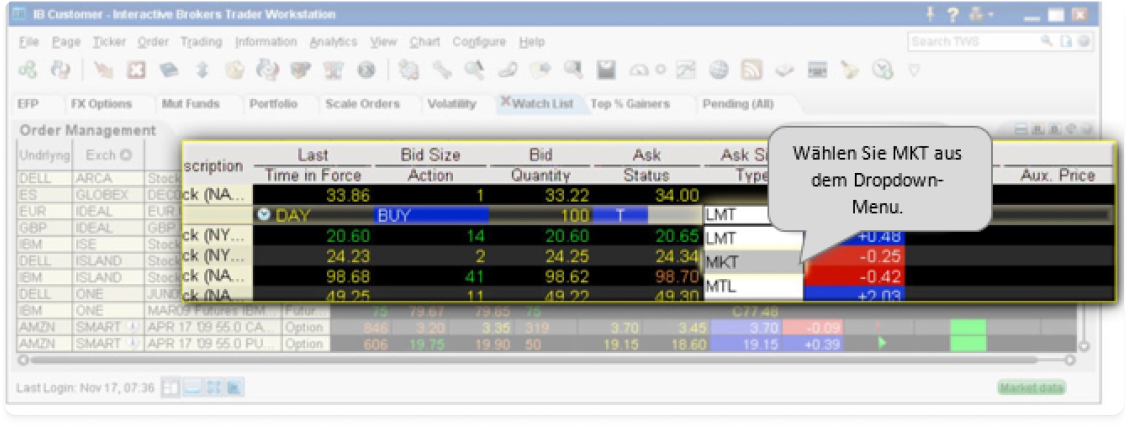The image size is (1128, 430).
Task: Click the red X box toolbar icon
Action: coord(137,70)
